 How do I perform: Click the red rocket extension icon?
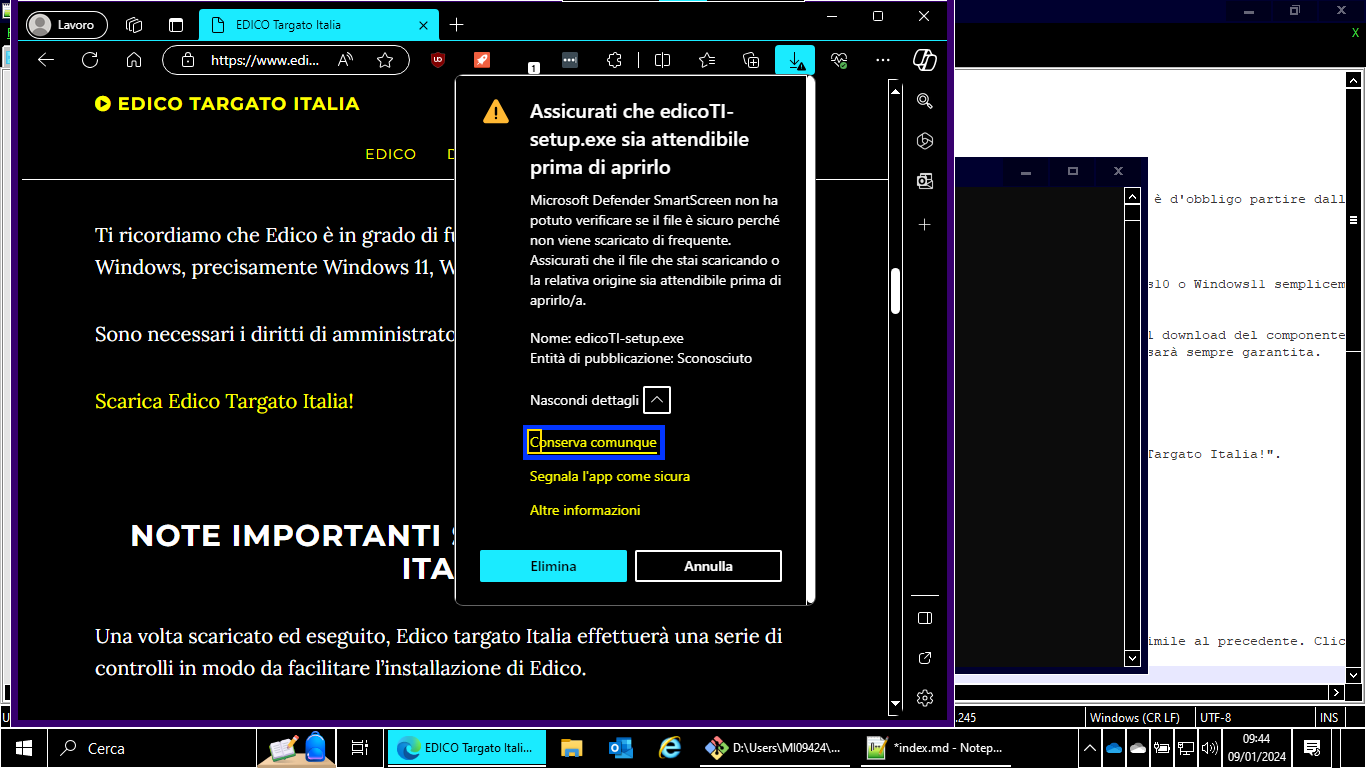pos(482,60)
